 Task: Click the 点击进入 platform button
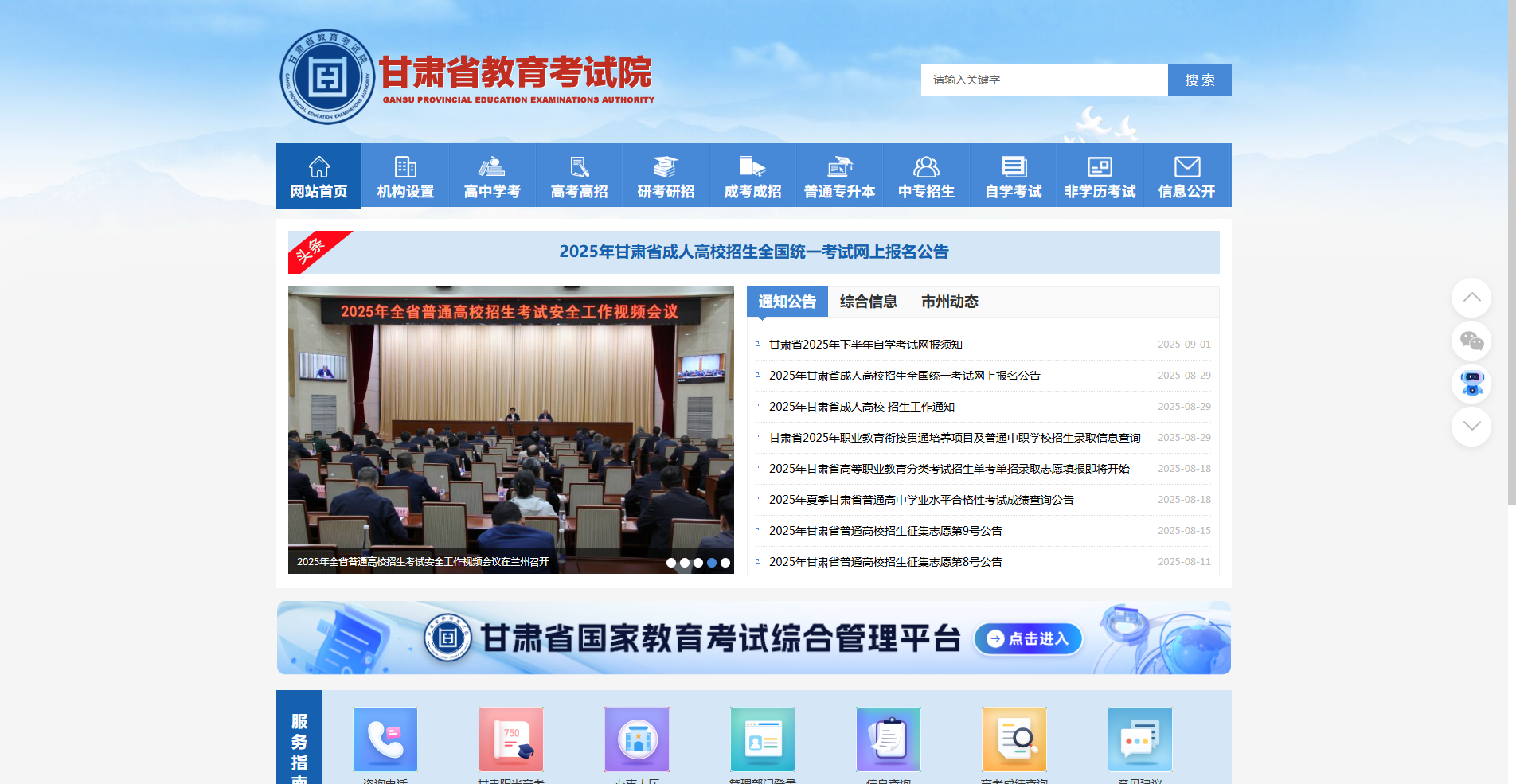tap(1028, 638)
